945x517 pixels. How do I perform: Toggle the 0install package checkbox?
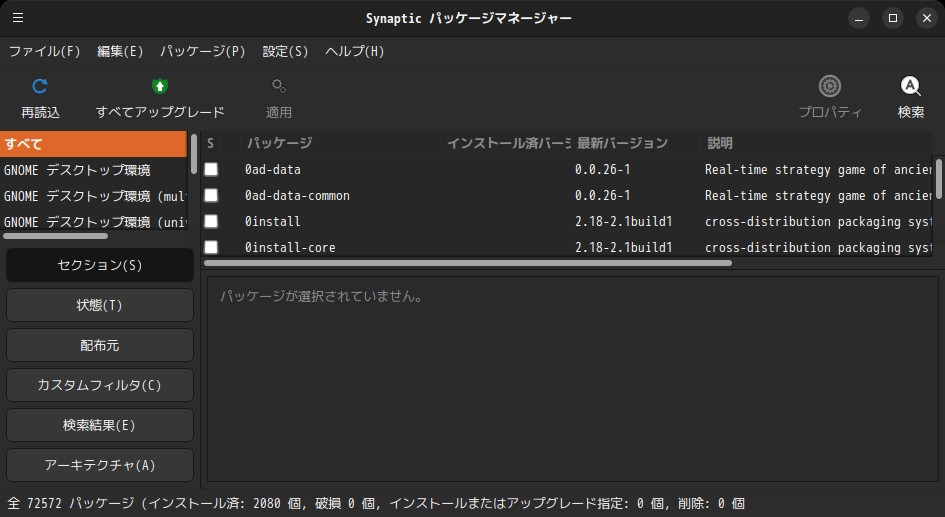[x=211, y=221]
